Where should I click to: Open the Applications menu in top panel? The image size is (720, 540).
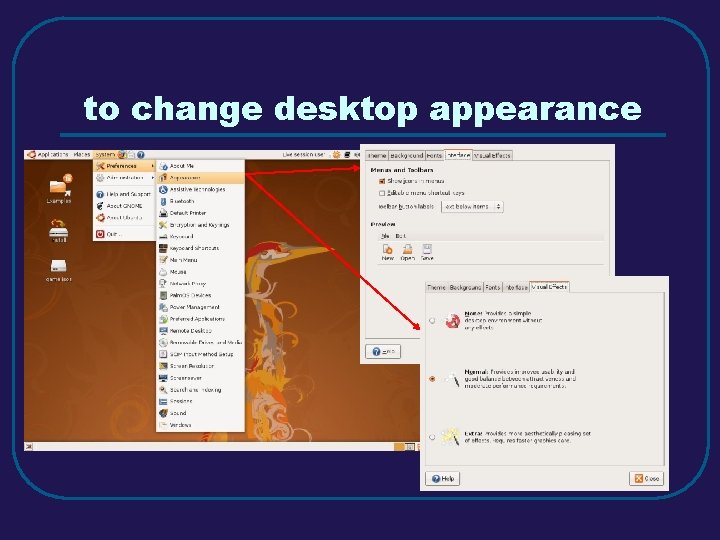click(x=48, y=155)
